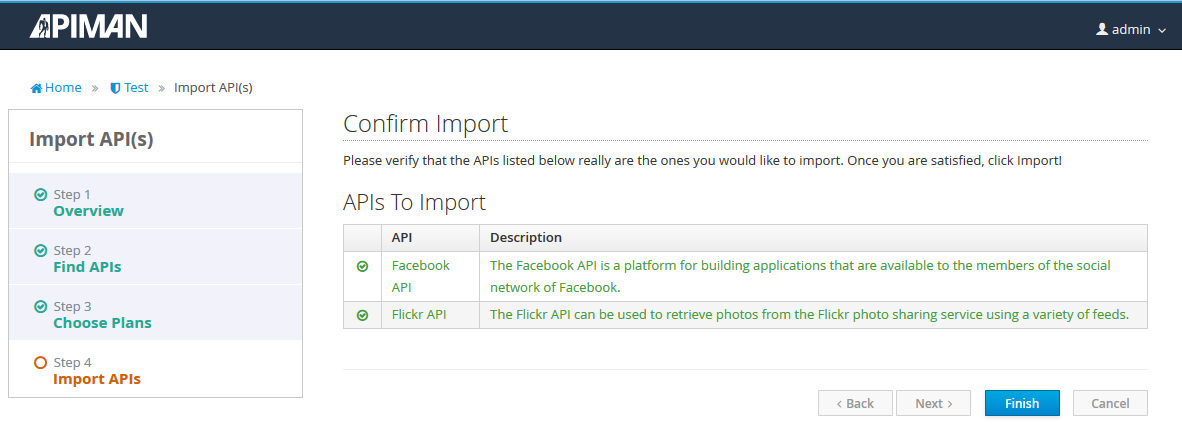Click Finish to import APIs
This screenshot has height=437, width=1182.
tap(1022, 403)
